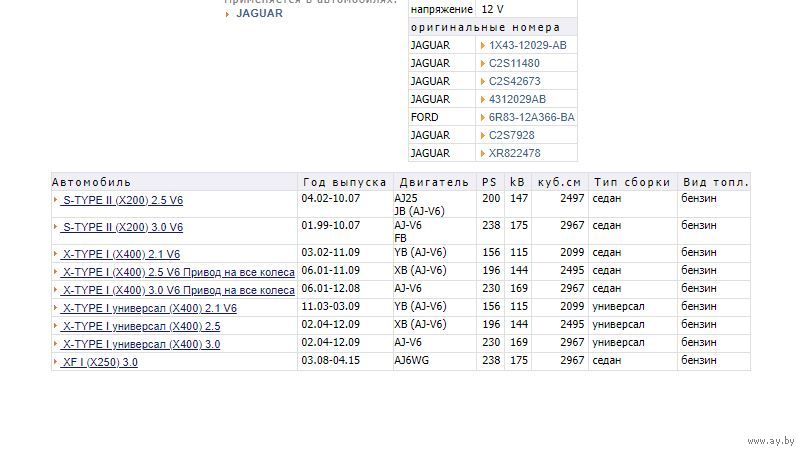Image resolution: width=802 pixels, height=452 pixels.
Task: Click the date range 03.02-11.09
Action: tap(330, 253)
